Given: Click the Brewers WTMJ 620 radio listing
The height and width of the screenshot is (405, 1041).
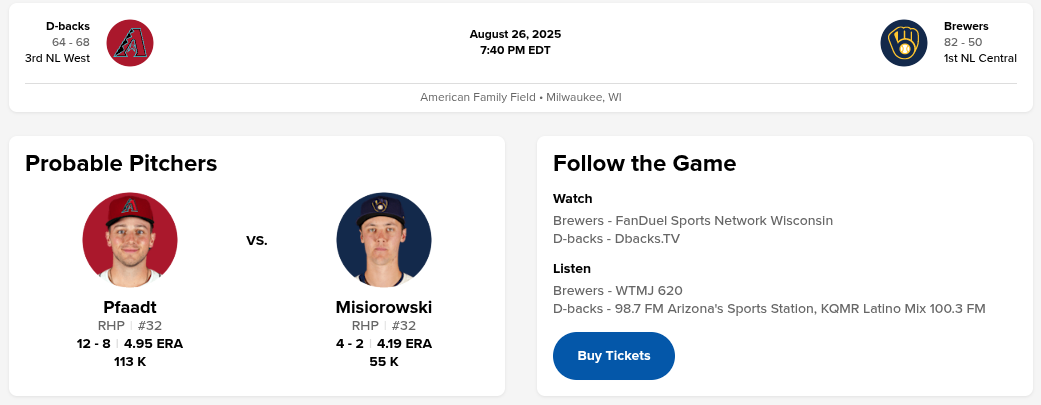Looking at the screenshot, I should [618, 290].
